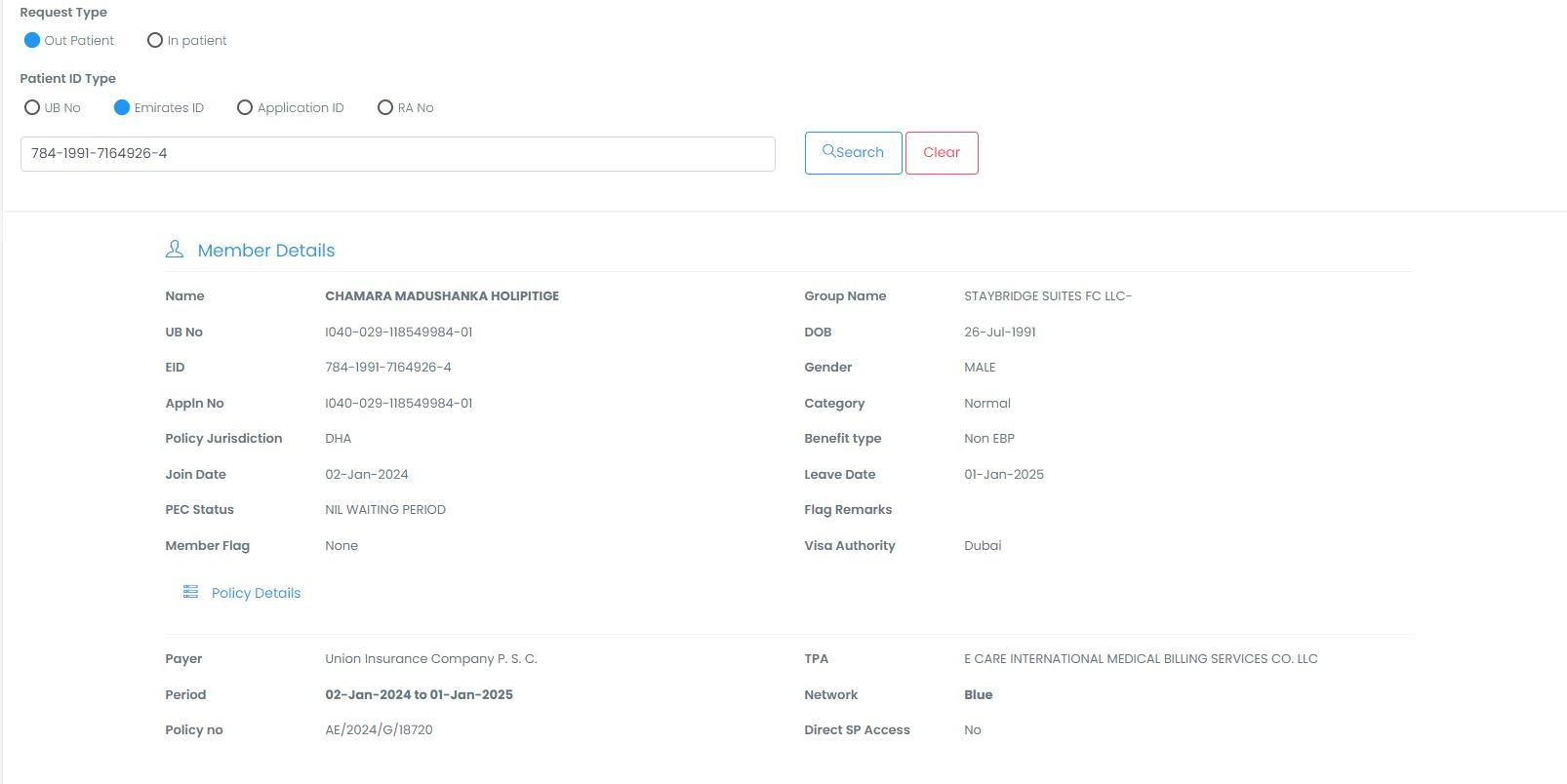Click the Gender value MALE

click(x=980, y=367)
